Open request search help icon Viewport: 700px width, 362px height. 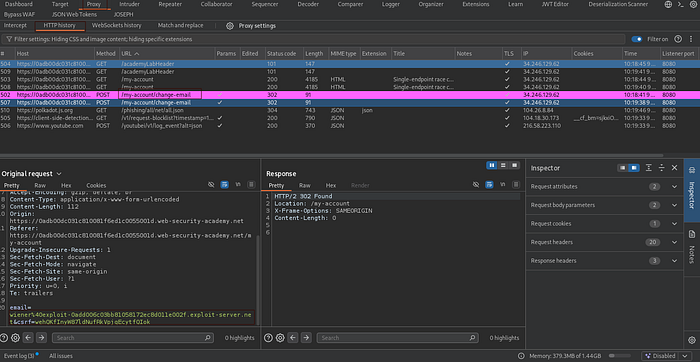[4, 338]
